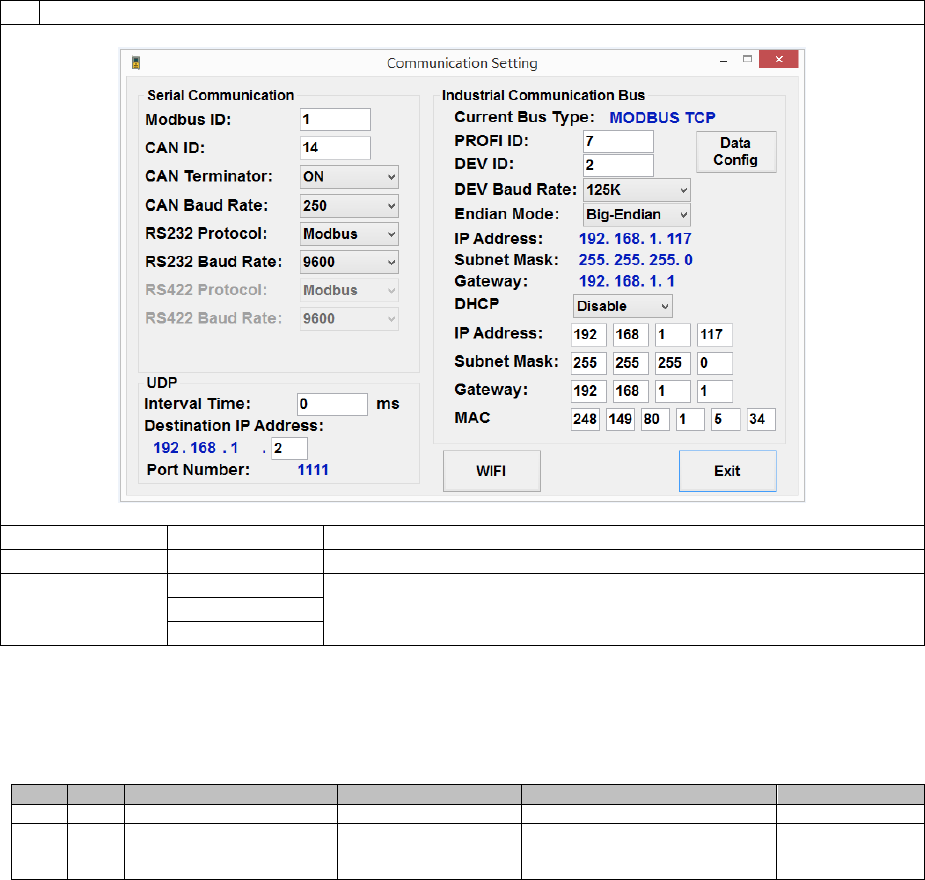Click Destination IP last octet field

[289, 449]
